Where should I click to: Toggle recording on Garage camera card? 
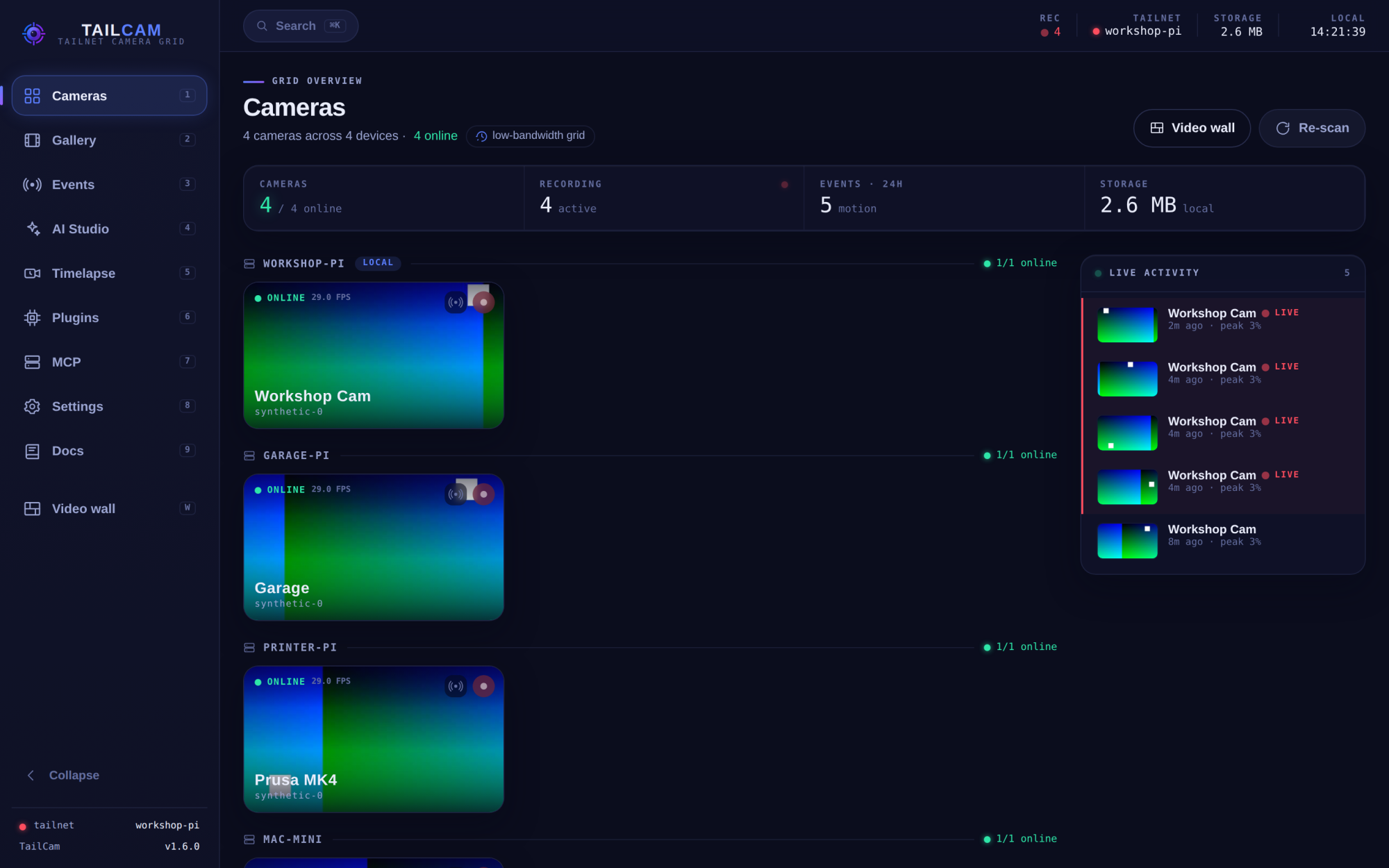[x=483, y=494]
